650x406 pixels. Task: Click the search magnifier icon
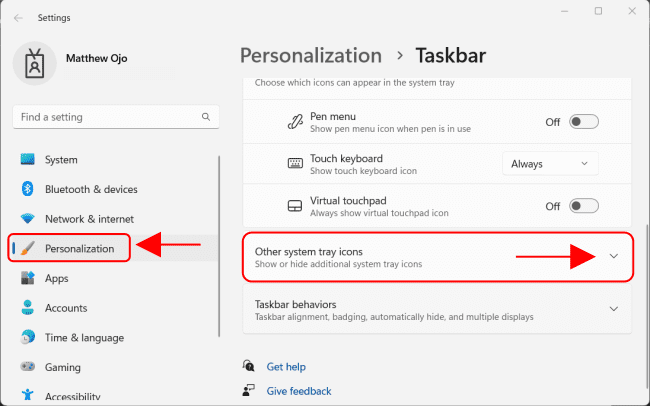[x=206, y=117]
